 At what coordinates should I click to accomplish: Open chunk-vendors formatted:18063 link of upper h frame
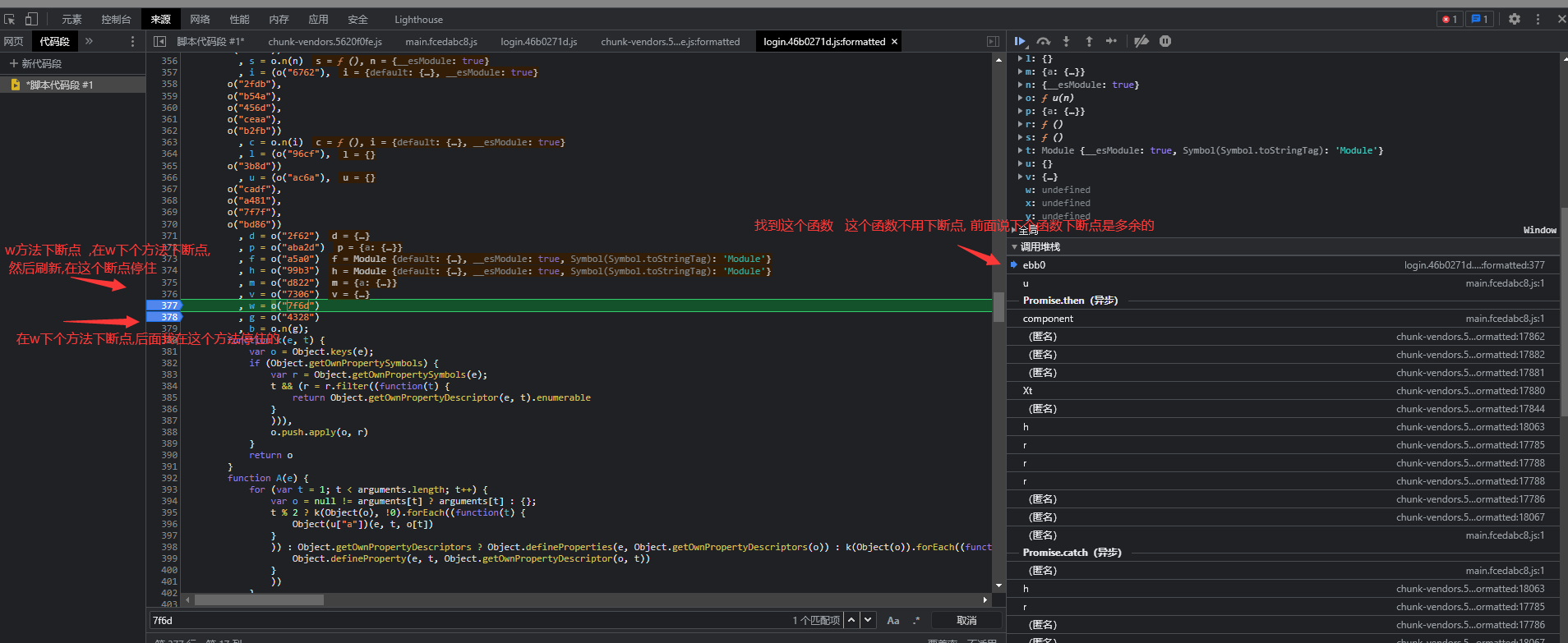1470,427
